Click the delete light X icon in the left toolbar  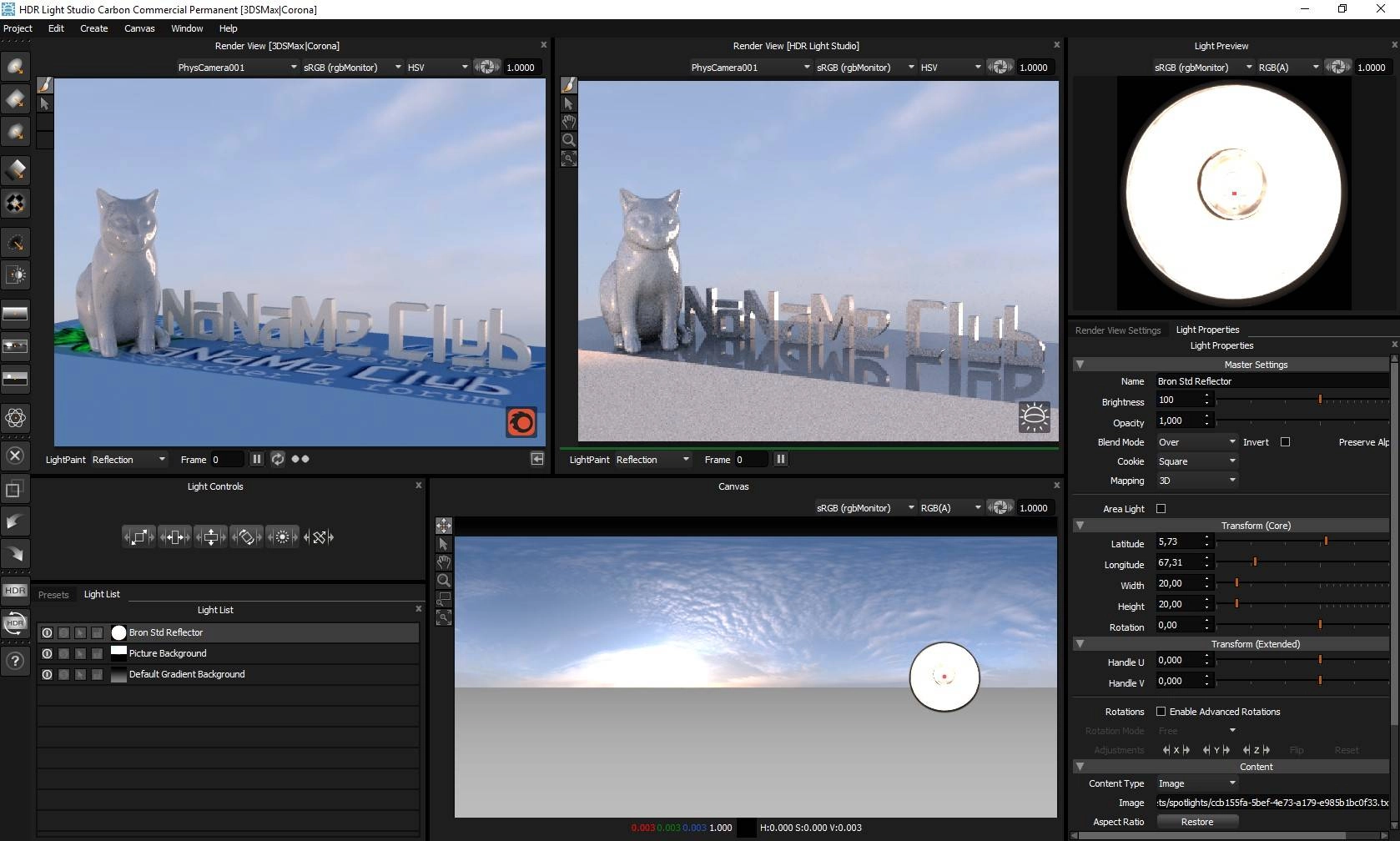click(x=15, y=456)
